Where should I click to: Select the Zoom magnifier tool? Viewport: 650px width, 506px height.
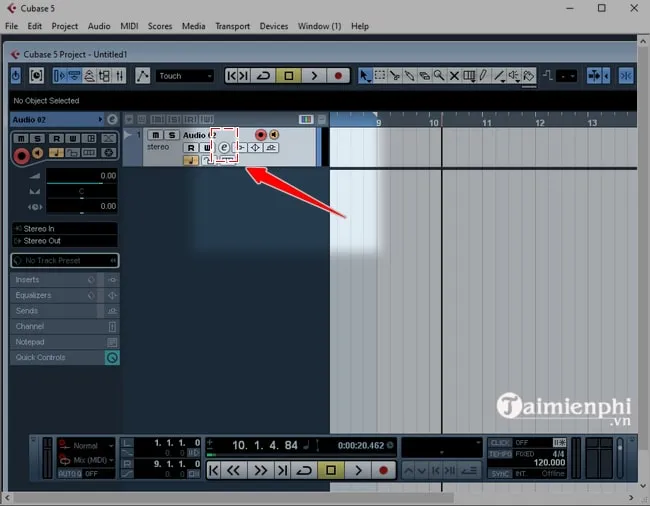pos(439,76)
